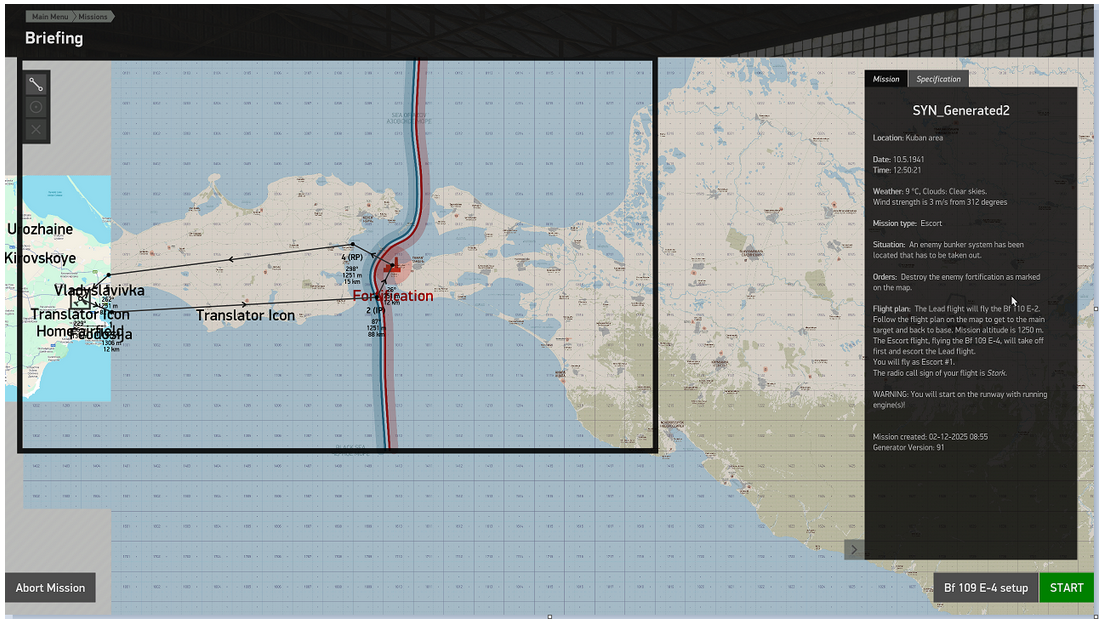
Task: Open the Bf 109 E-4 setup
Action: tap(985, 588)
